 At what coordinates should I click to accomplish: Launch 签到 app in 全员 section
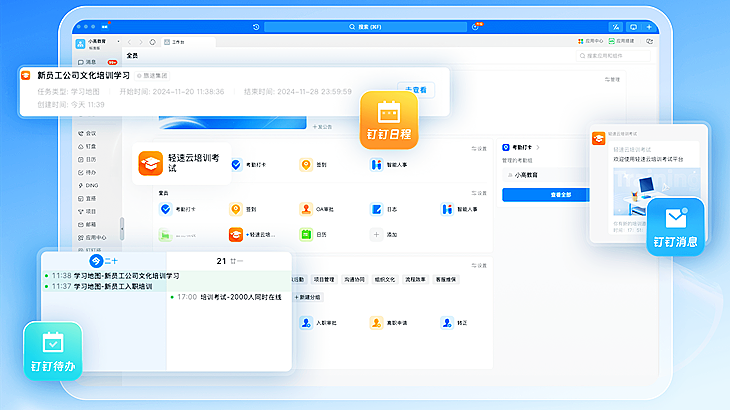[x=243, y=209]
